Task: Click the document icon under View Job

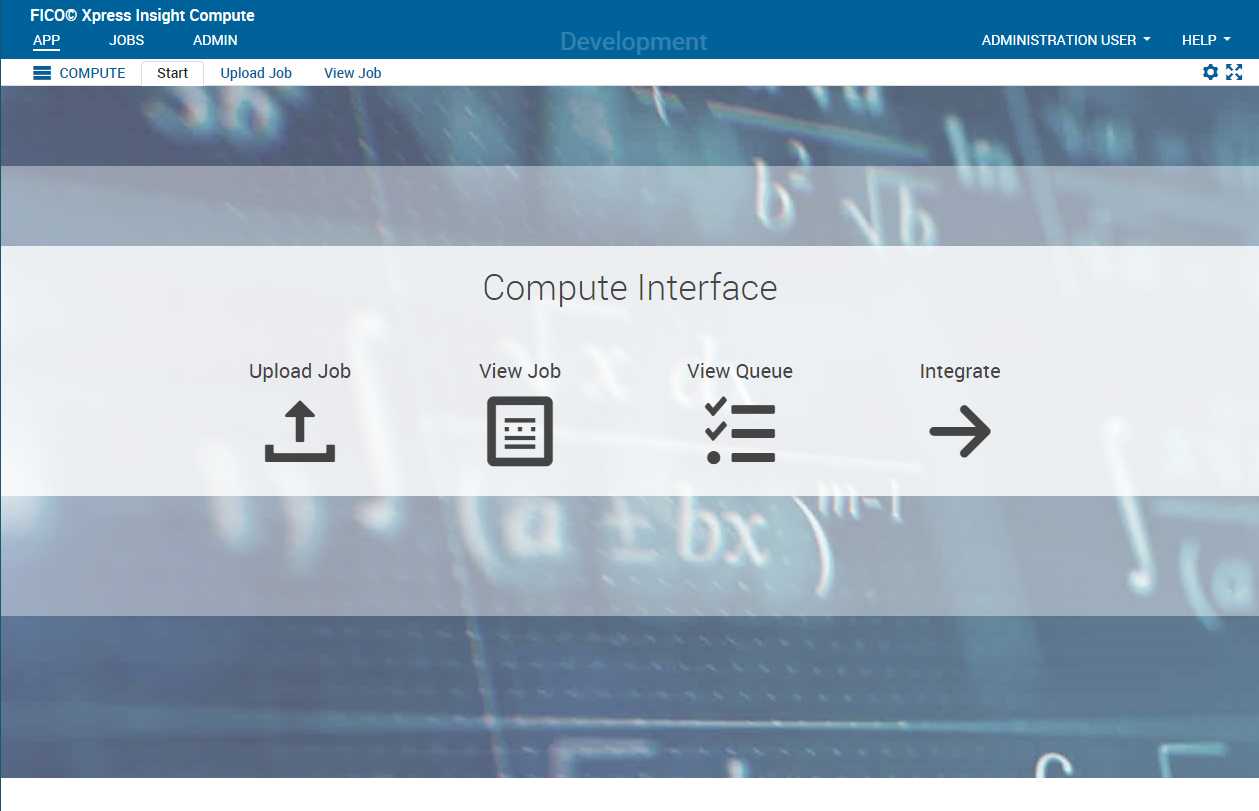Action: tap(520, 432)
